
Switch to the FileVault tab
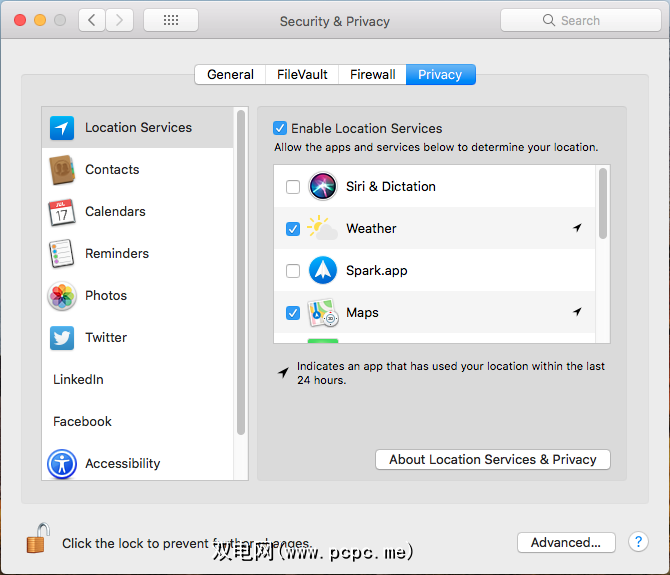[x=302, y=75]
